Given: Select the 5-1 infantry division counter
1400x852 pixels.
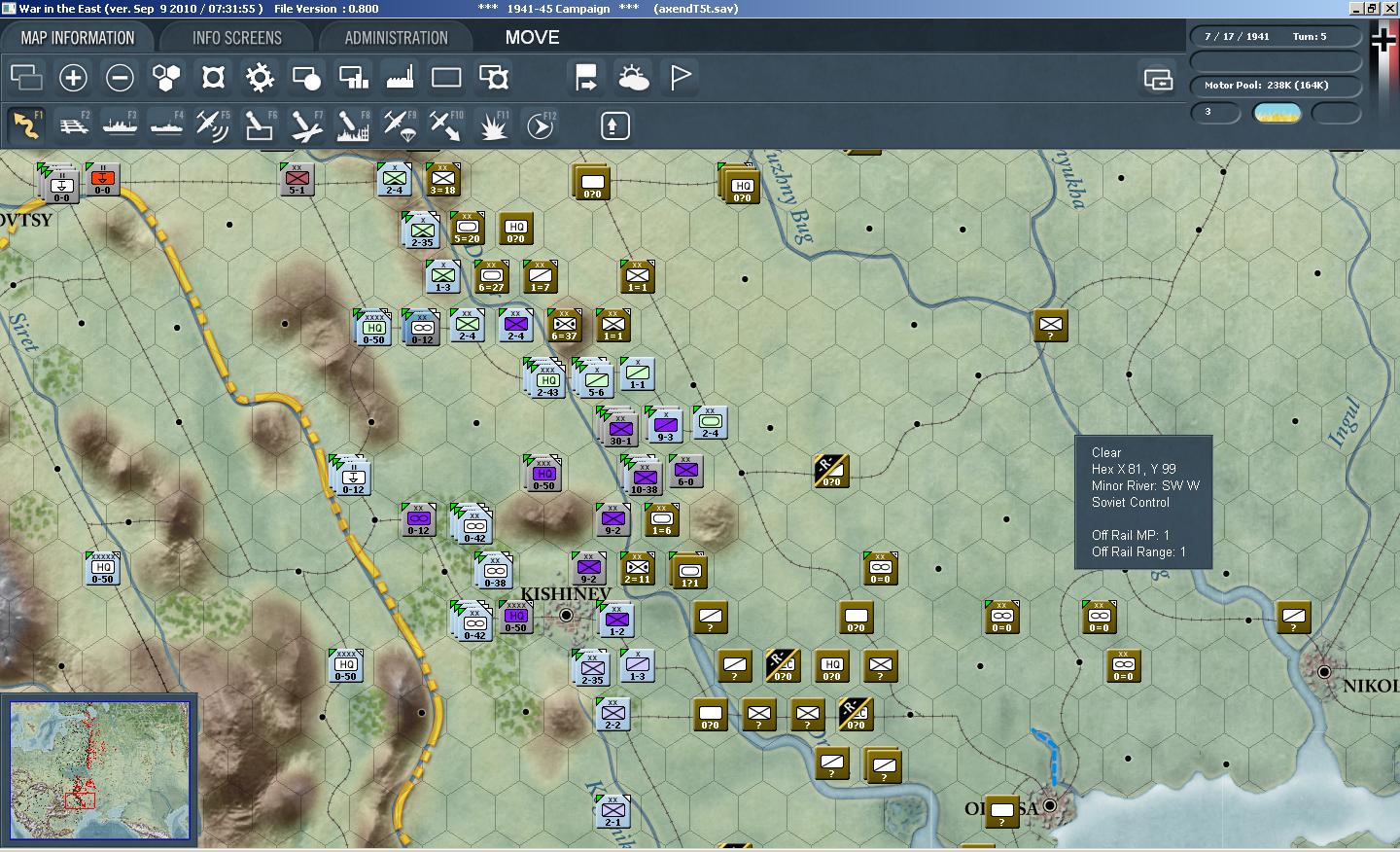Looking at the screenshot, I should pos(297,180).
